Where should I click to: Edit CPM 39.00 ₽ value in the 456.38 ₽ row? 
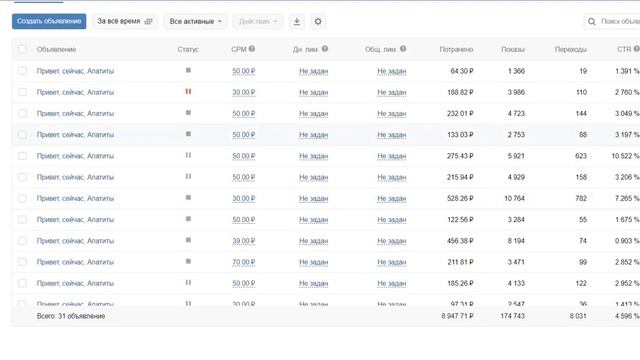pyautogui.click(x=244, y=241)
